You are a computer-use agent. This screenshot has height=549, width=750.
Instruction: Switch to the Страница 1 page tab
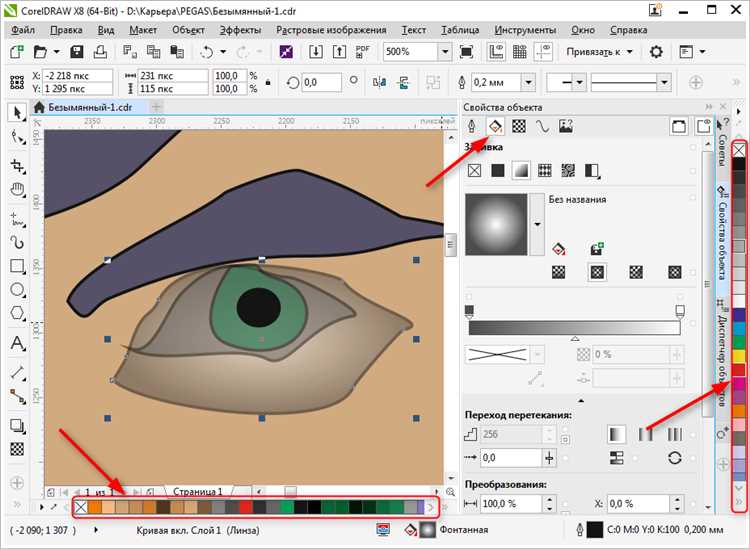tap(197, 492)
